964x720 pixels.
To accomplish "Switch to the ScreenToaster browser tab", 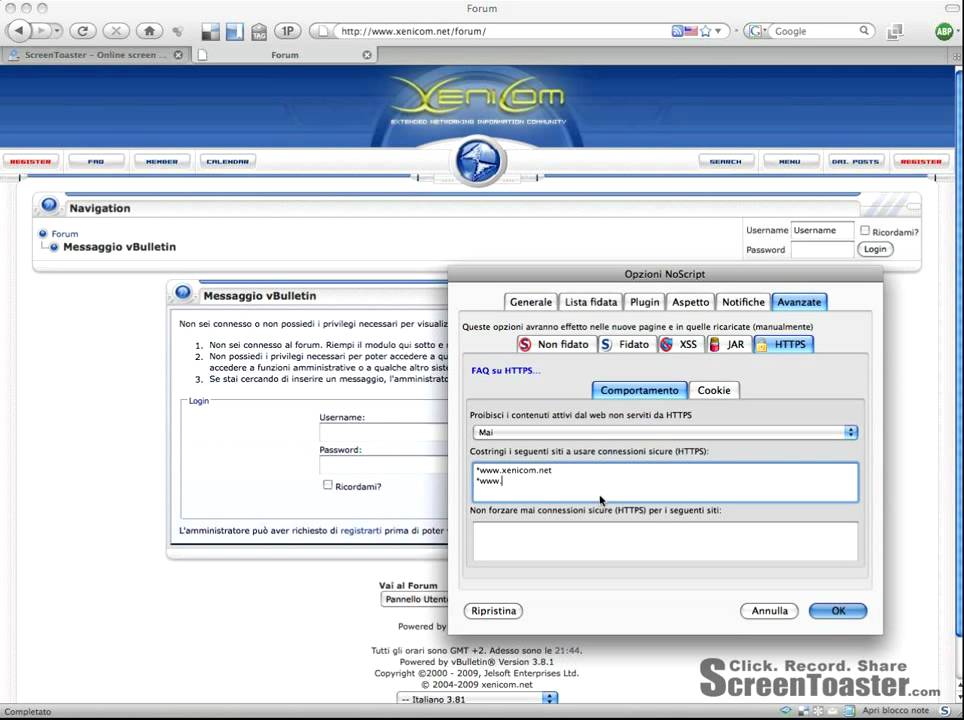I will [95, 55].
